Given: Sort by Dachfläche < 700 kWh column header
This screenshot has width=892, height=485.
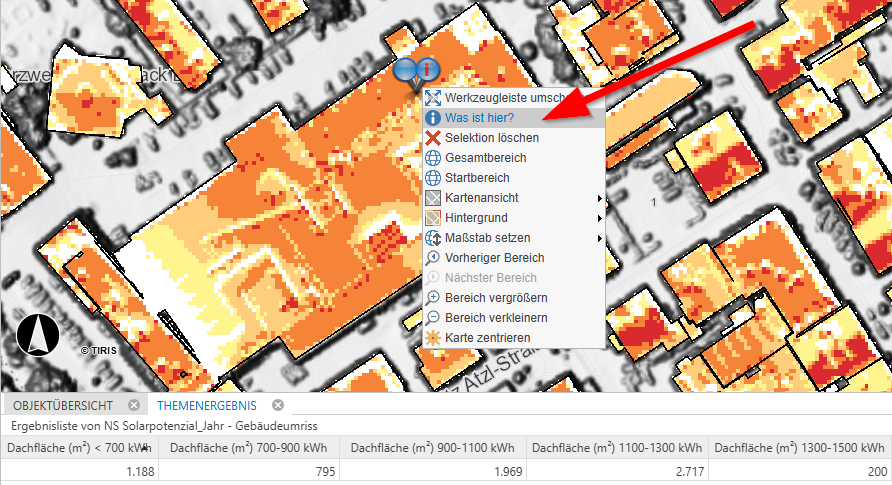Looking at the screenshot, I should (x=77, y=449).
